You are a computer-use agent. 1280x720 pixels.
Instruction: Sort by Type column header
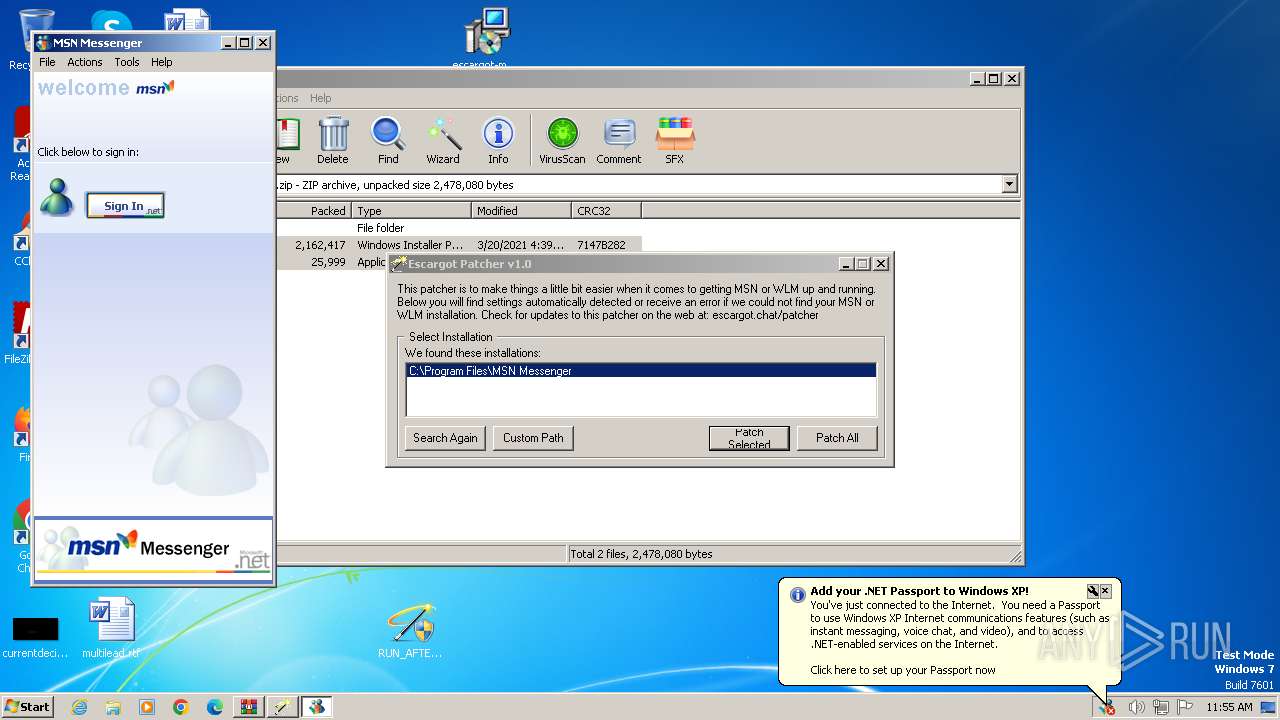coord(411,211)
